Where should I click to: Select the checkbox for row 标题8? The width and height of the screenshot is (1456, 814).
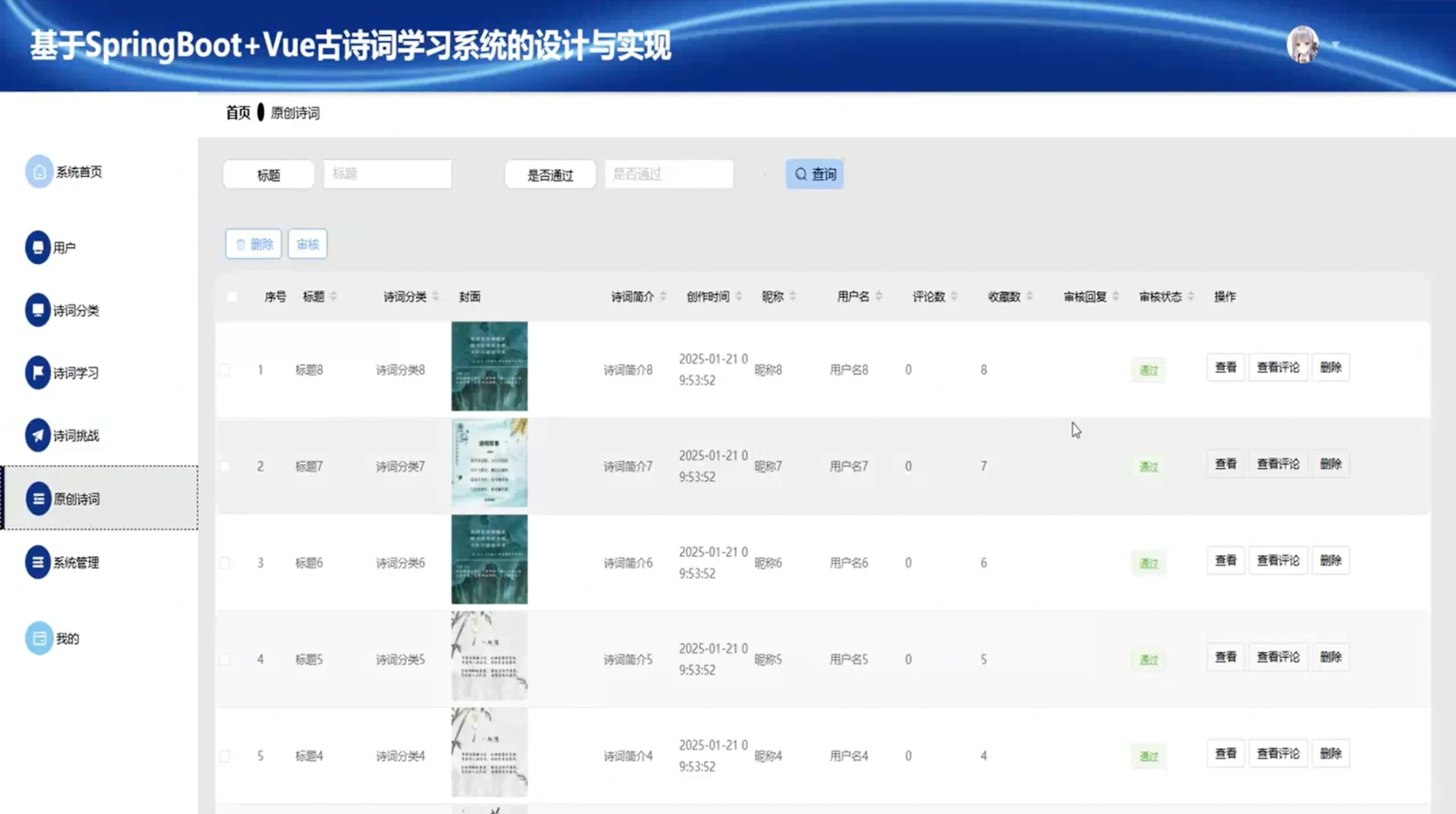224,369
